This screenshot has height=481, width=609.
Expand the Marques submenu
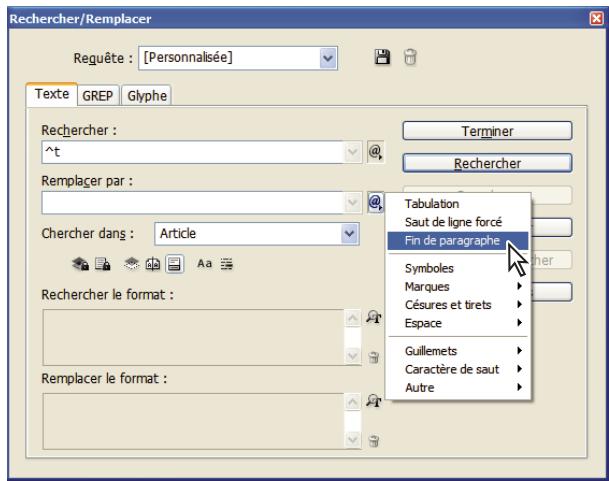(x=458, y=287)
